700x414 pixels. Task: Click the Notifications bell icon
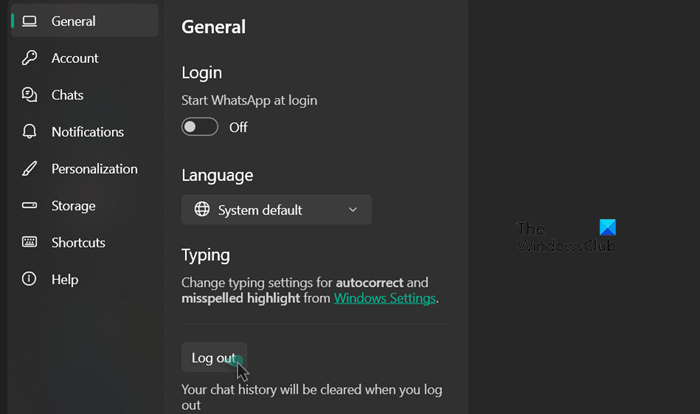30,132
